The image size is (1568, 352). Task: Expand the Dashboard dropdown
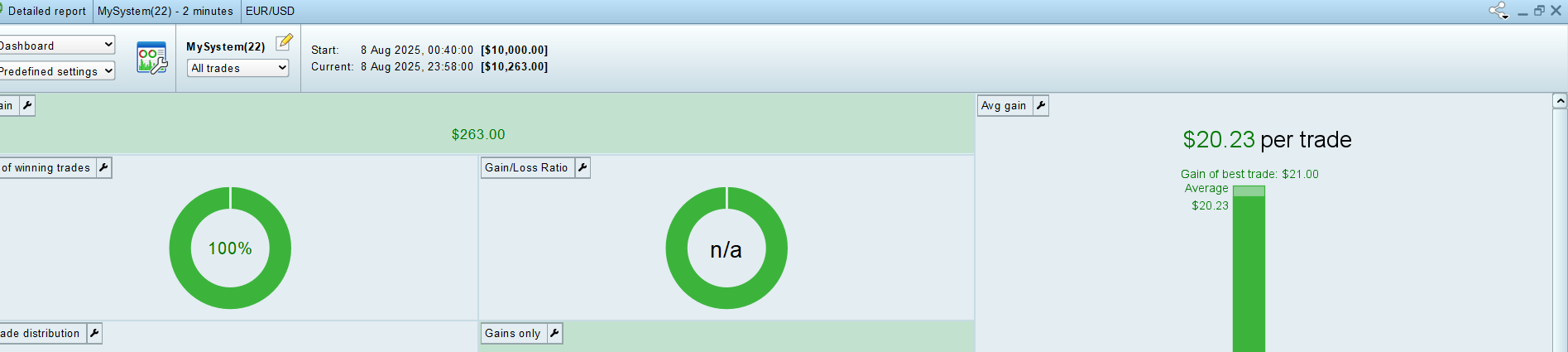tap(56, 45)
